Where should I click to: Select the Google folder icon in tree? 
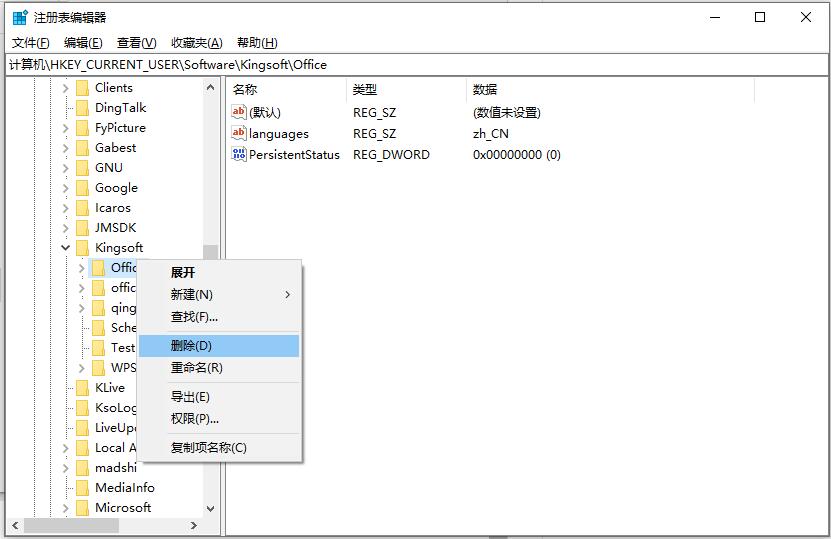tap(82, 187)
